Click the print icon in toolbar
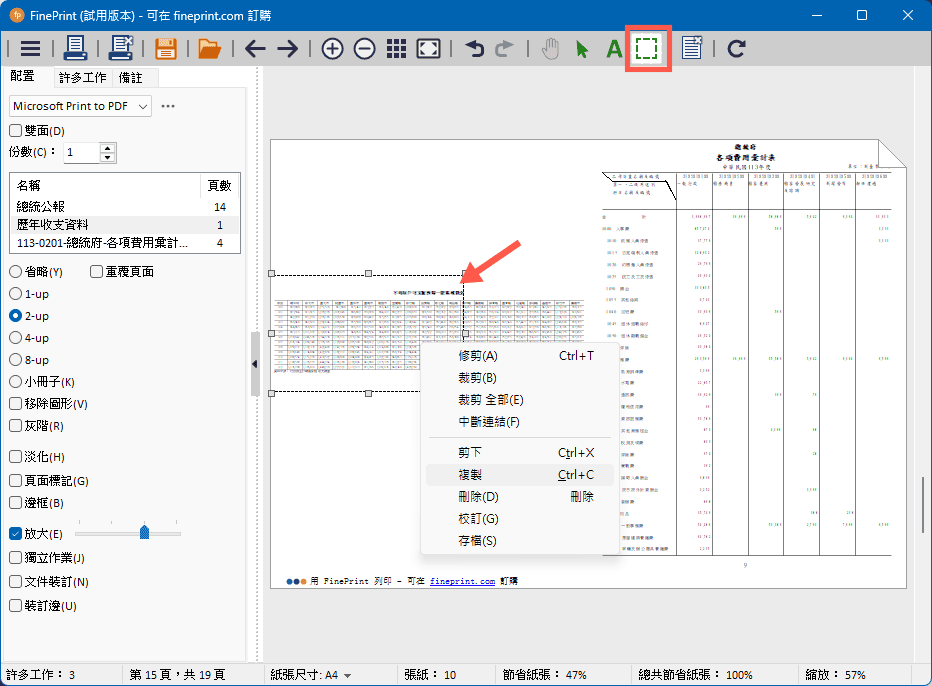This screenshot has height=686, width=932. tap(76, 48)
